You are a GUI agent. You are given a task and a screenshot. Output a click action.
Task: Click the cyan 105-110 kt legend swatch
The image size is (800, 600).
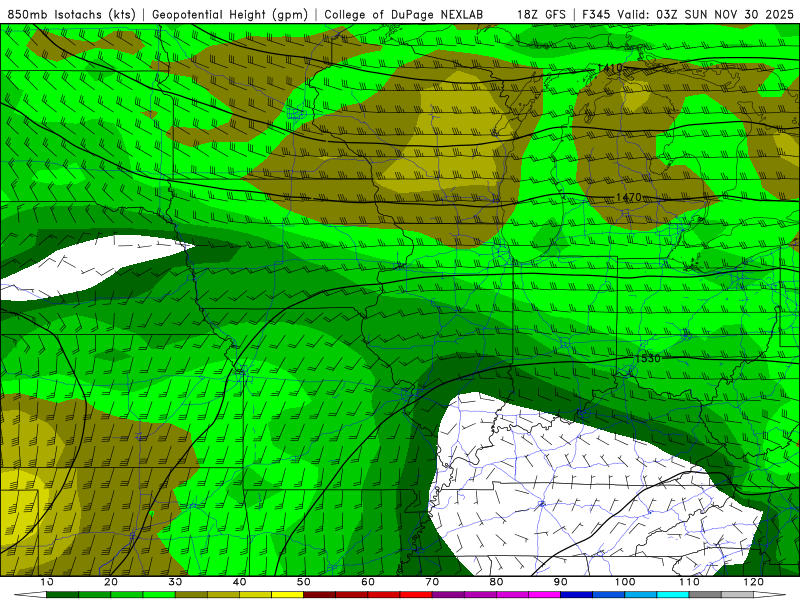(x=673, y=595)
